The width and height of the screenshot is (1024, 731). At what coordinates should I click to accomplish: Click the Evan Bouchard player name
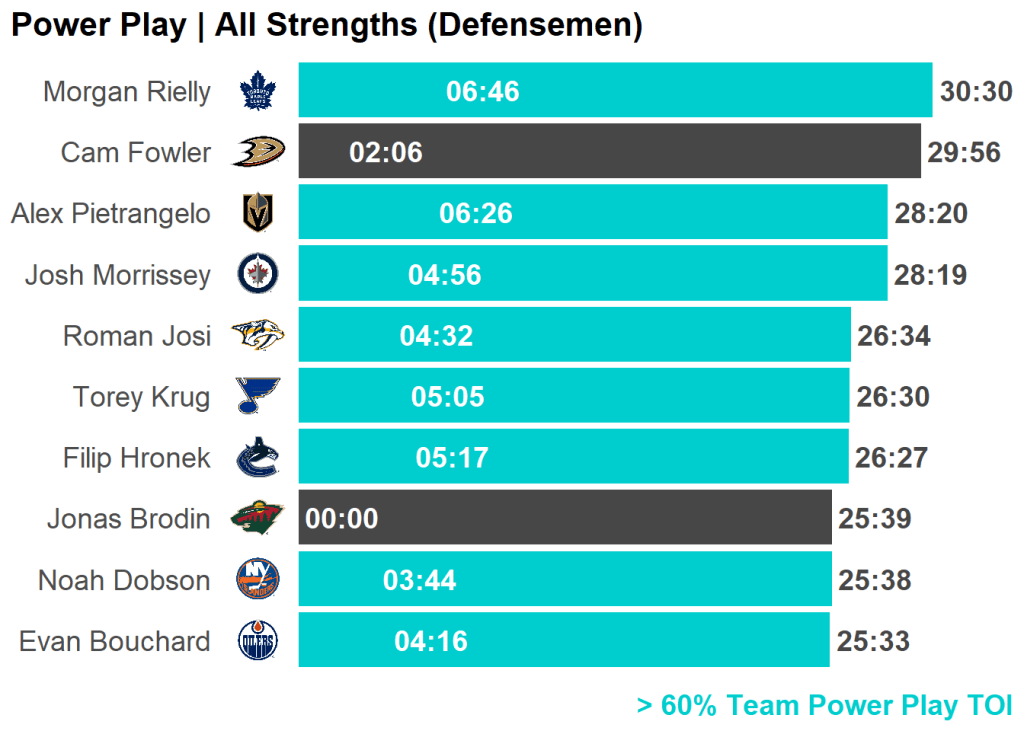114,642
